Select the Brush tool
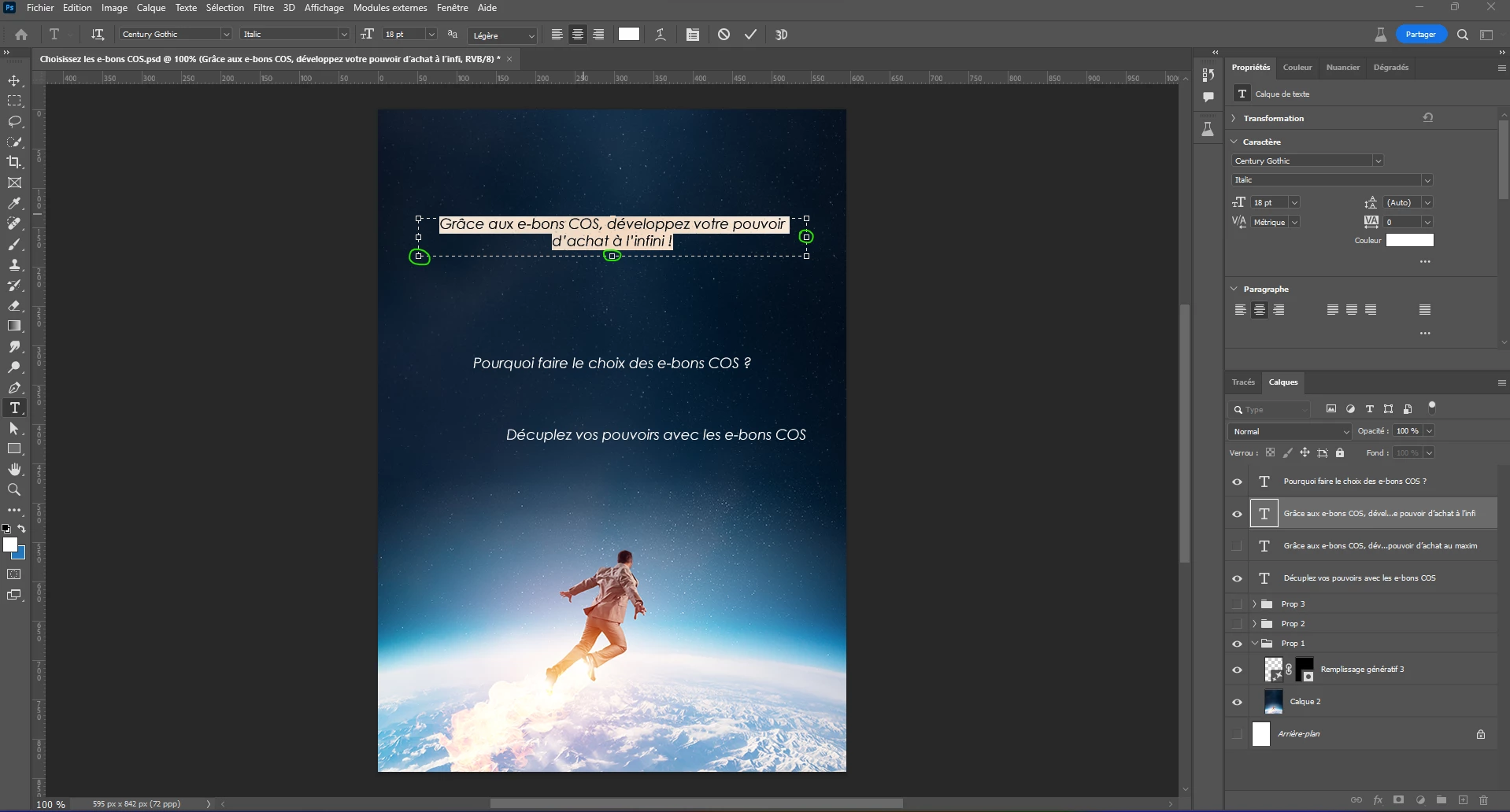 [14, 245]
